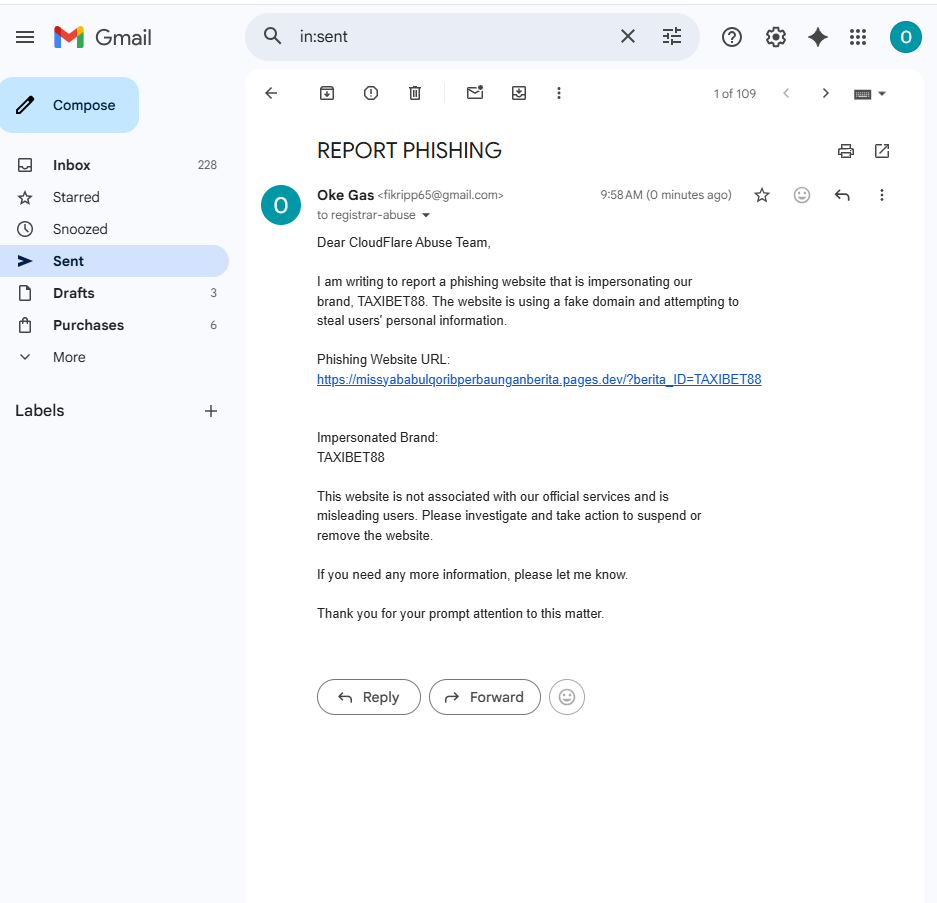The image size is (937, 903).
Task: Click the '1 of 109' counter
Action: coord(734,94)
